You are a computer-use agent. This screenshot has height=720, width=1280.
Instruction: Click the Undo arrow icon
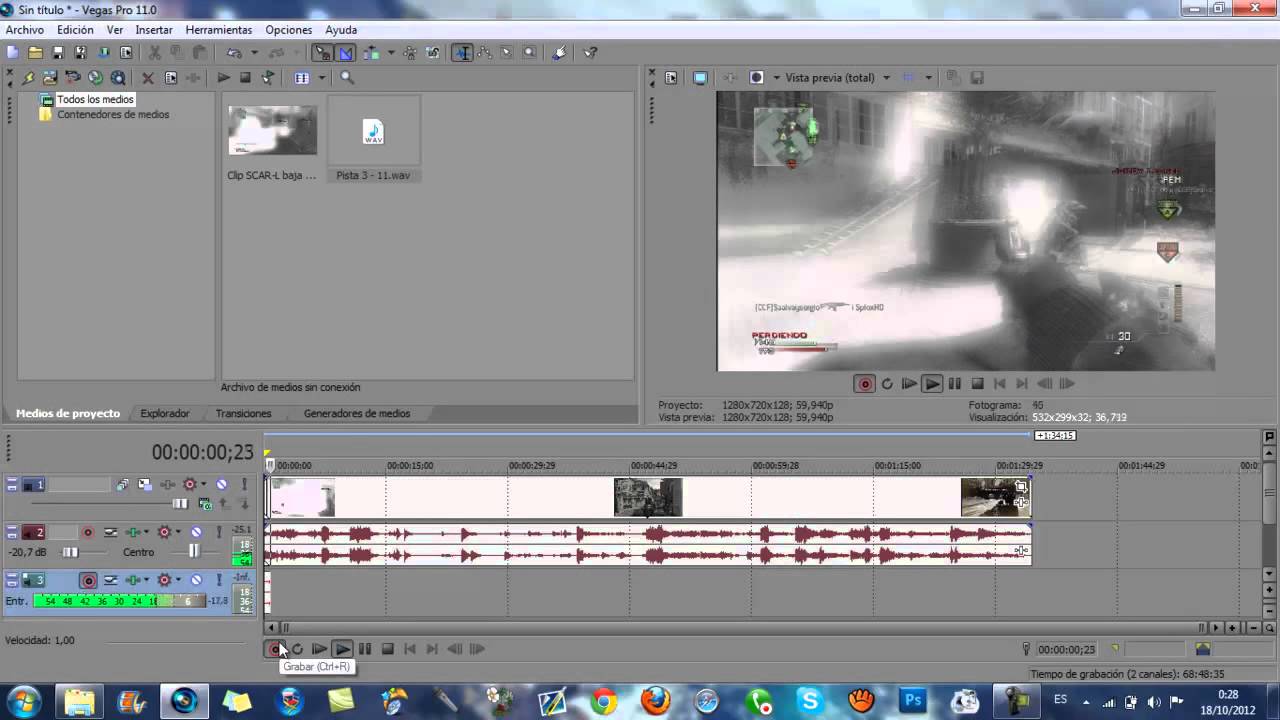point(234,52)
